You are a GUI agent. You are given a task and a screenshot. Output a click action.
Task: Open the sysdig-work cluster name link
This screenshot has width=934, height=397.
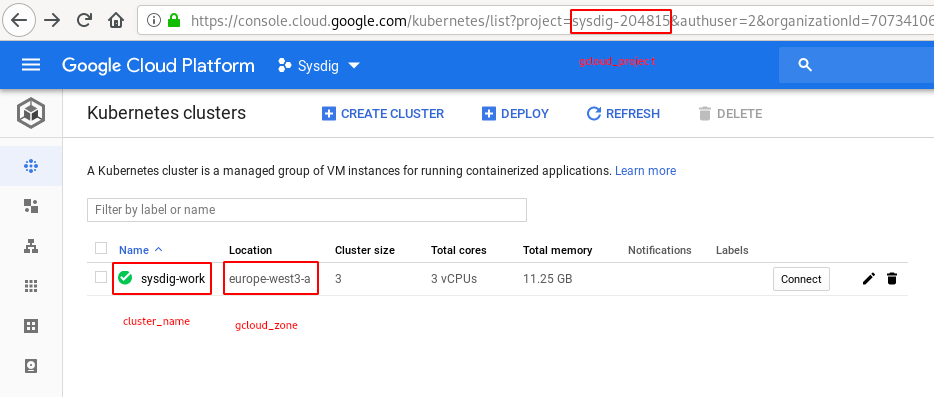173,278
